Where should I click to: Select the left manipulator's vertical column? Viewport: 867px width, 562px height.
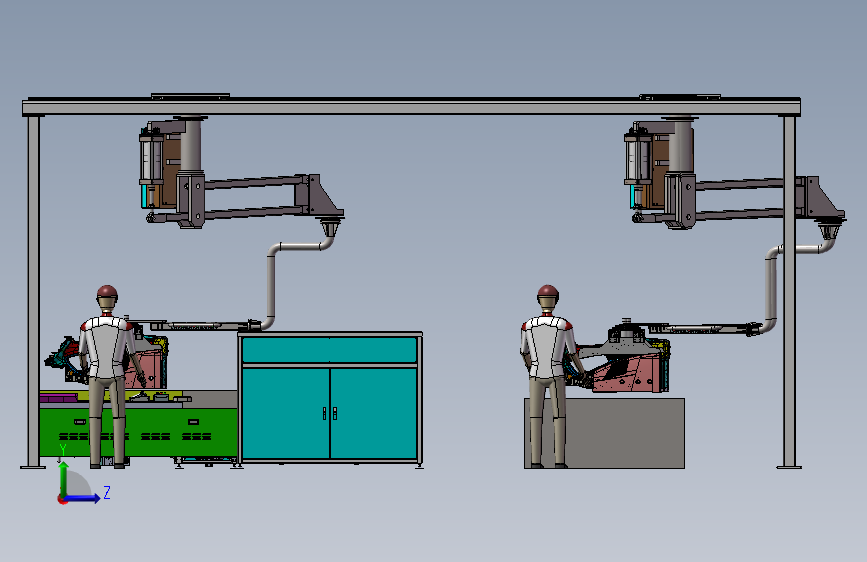(x=191, y=145)
